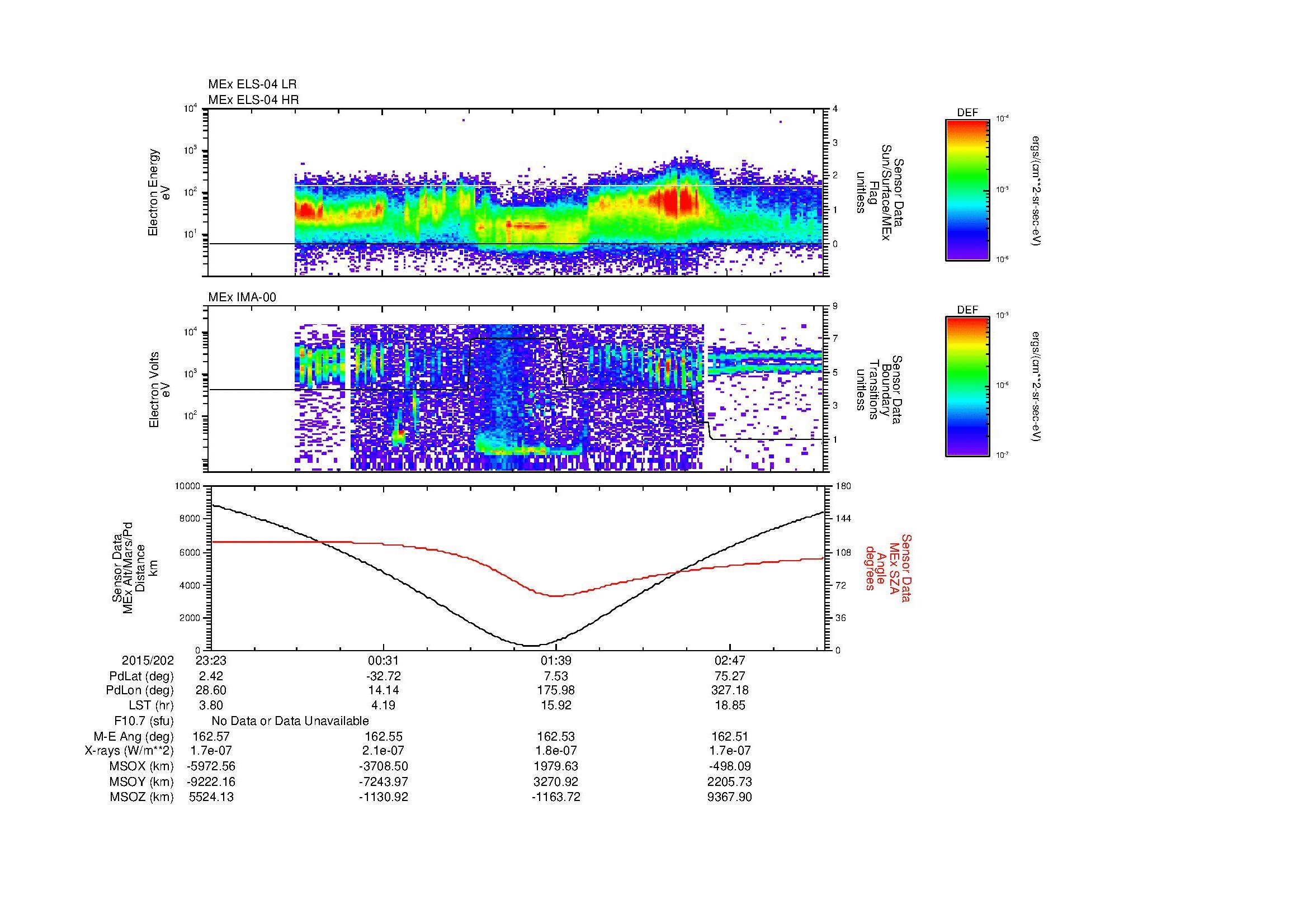The image size is (1308, 924).
Task: Click the 'PdLon (deg)' row label
Action: pos(140,691)
